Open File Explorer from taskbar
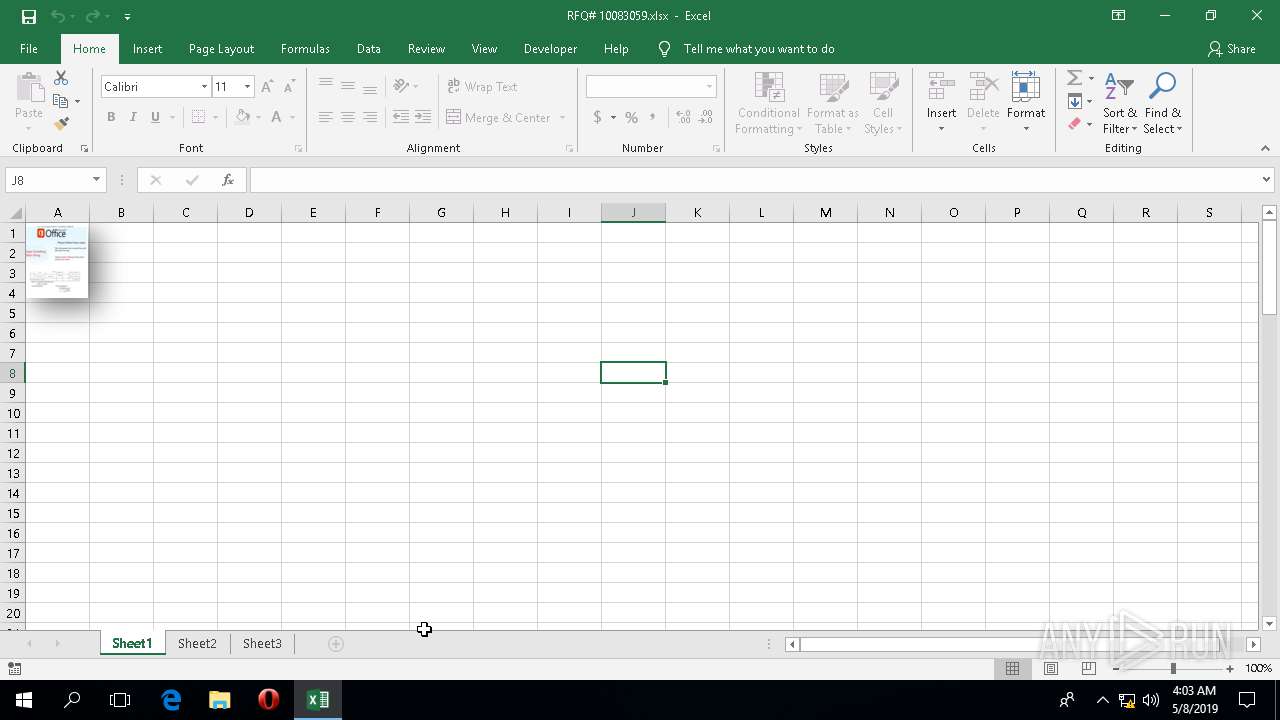 pos(220,700)
